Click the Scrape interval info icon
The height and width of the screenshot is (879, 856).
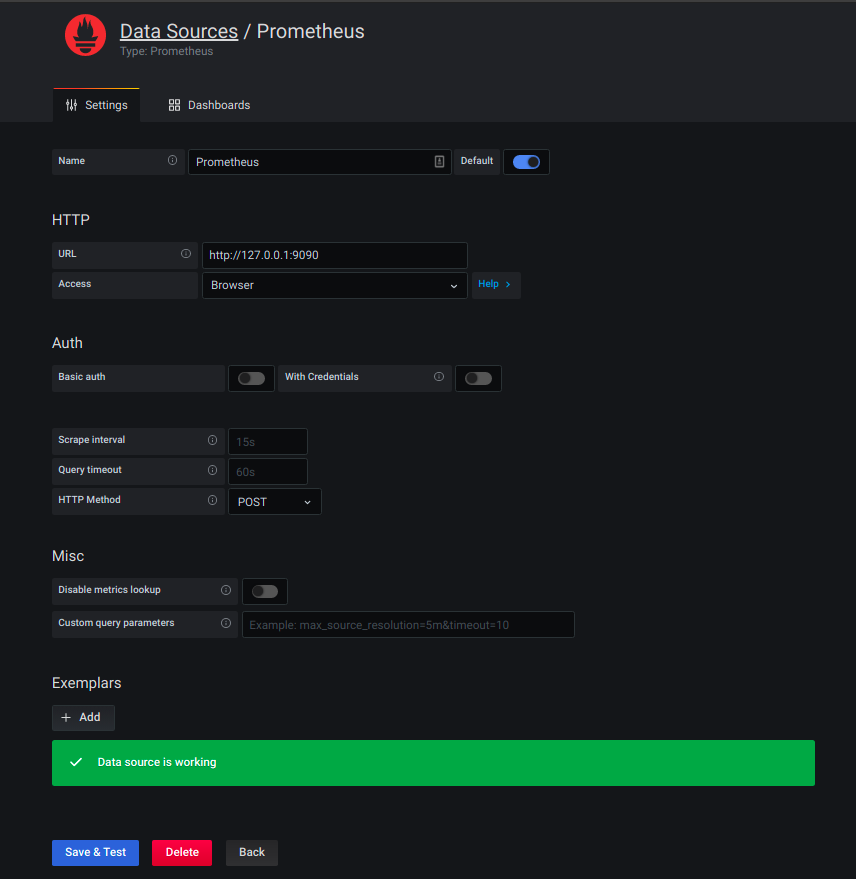tap(212, 440)
